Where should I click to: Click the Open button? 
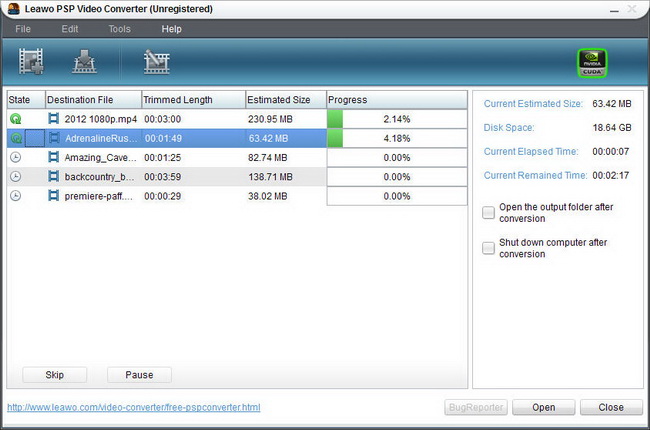point(543,407)
